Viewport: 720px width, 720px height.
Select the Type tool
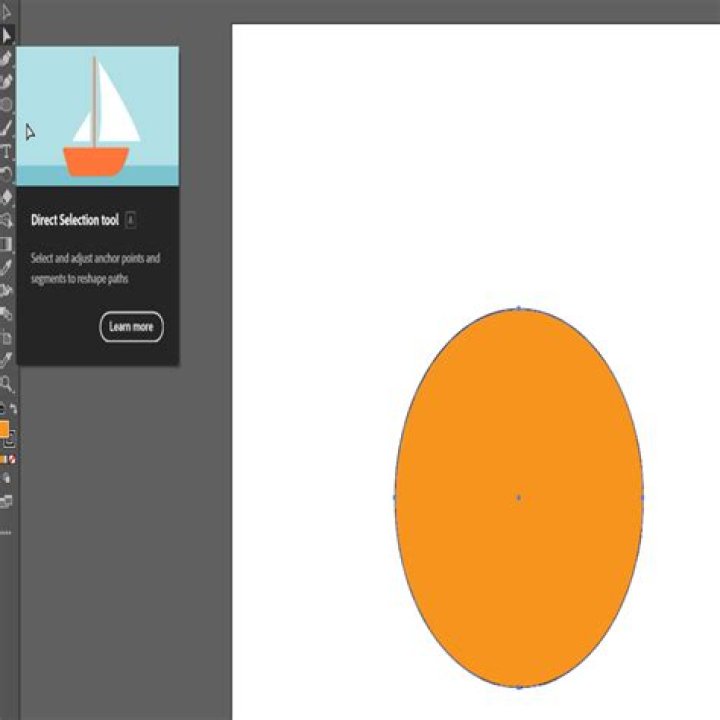6,152
